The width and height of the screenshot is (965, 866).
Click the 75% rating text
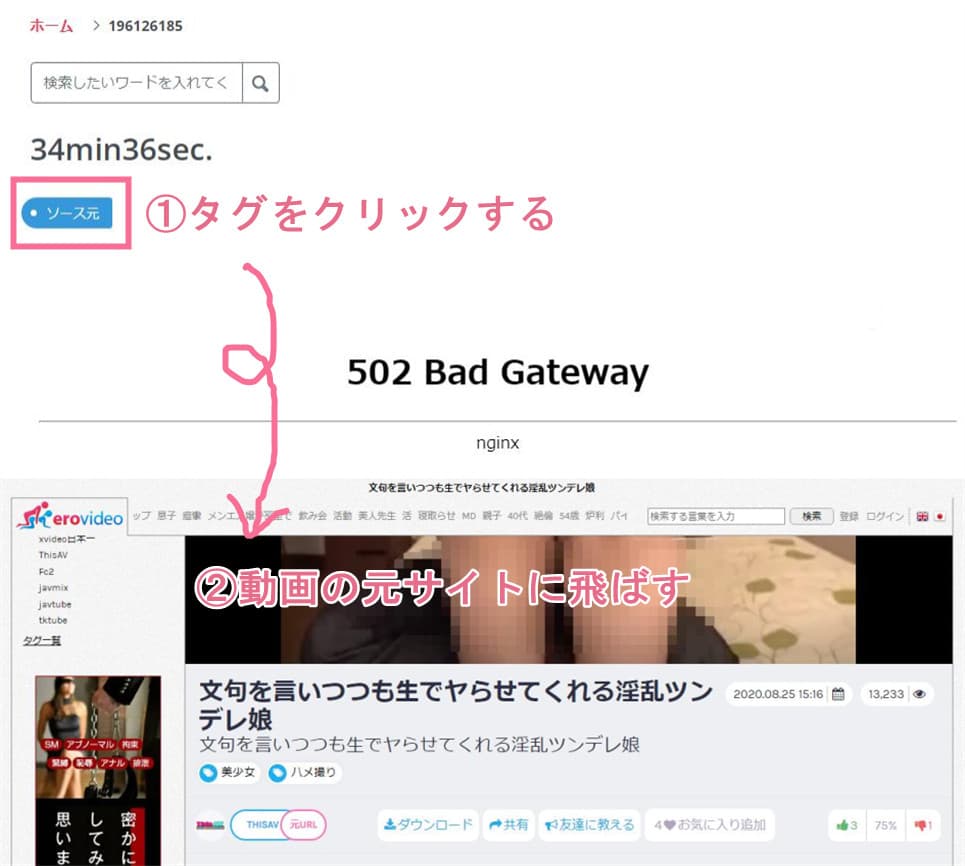[886, 825]
